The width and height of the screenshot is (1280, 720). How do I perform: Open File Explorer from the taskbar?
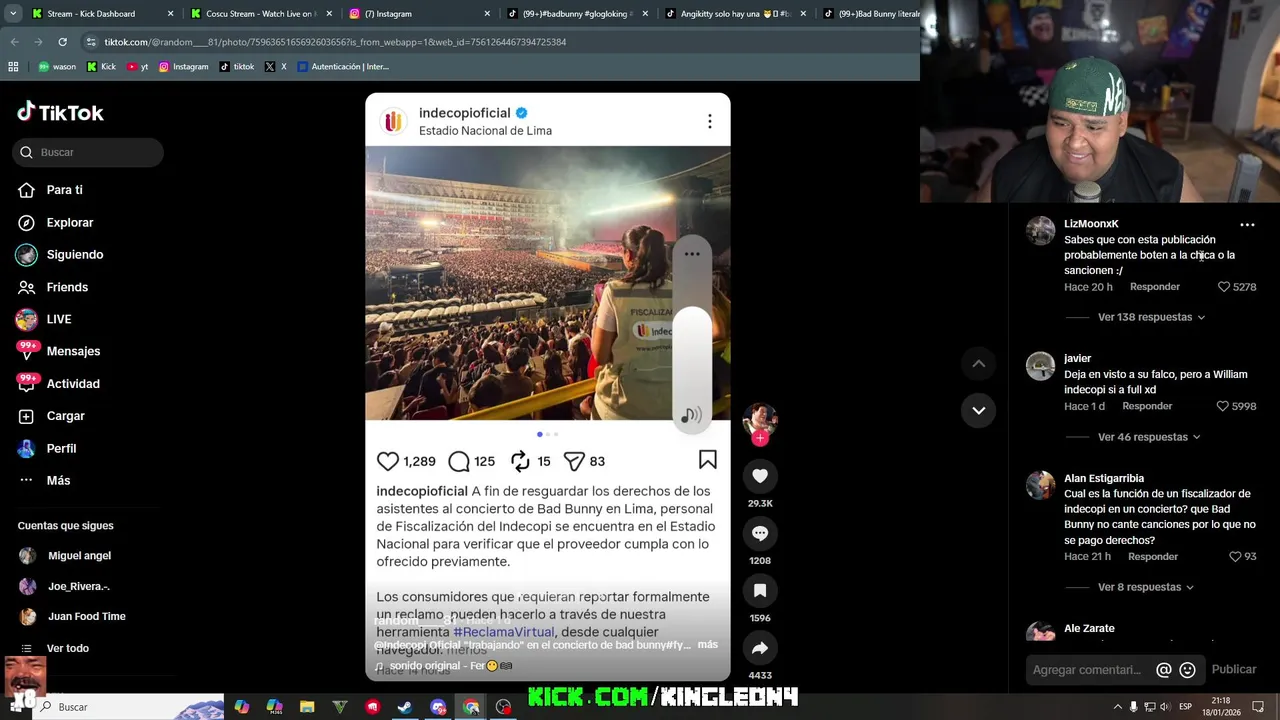click(x=307, y=707)
